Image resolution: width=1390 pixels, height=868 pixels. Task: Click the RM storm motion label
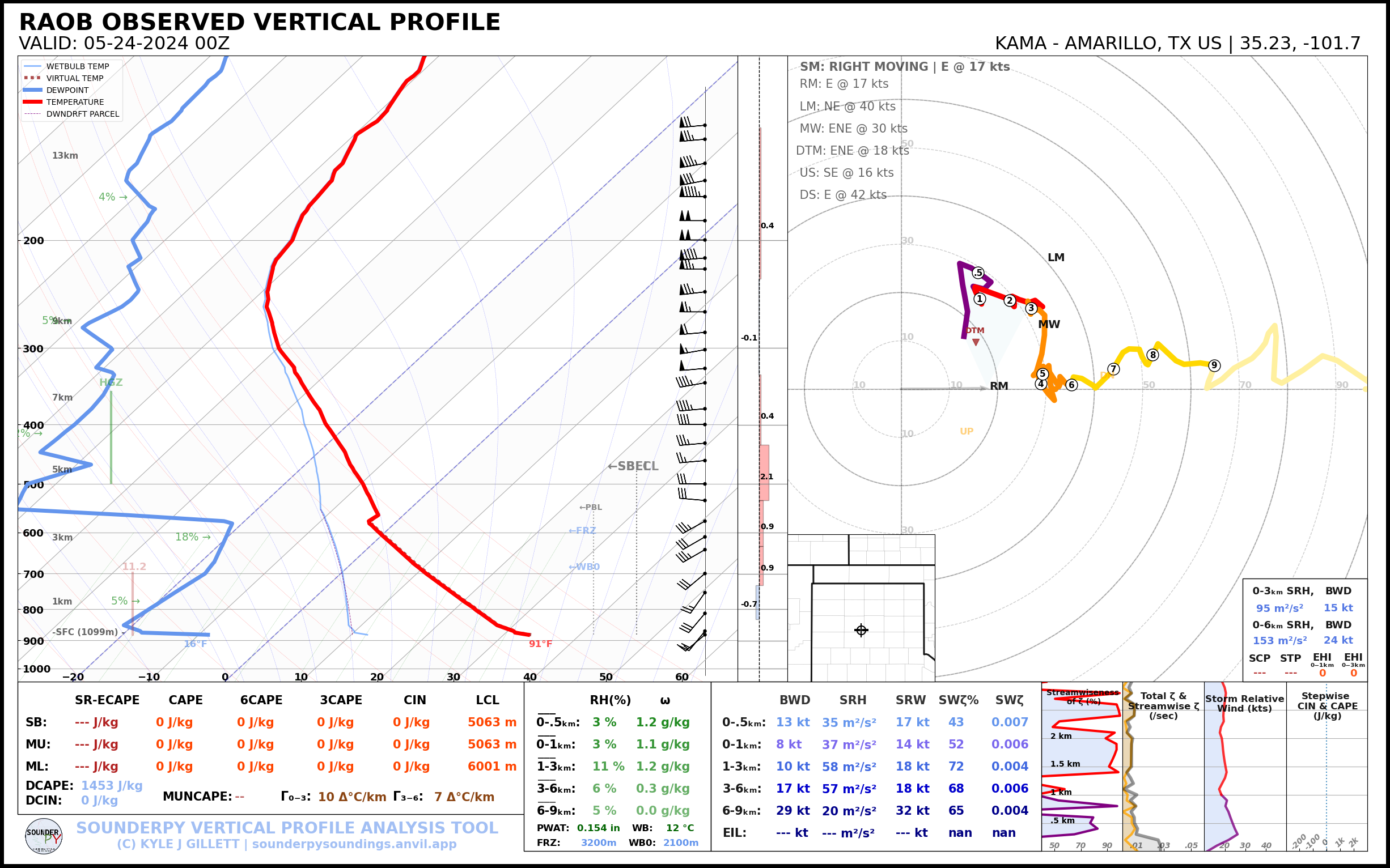pos(999,386)
